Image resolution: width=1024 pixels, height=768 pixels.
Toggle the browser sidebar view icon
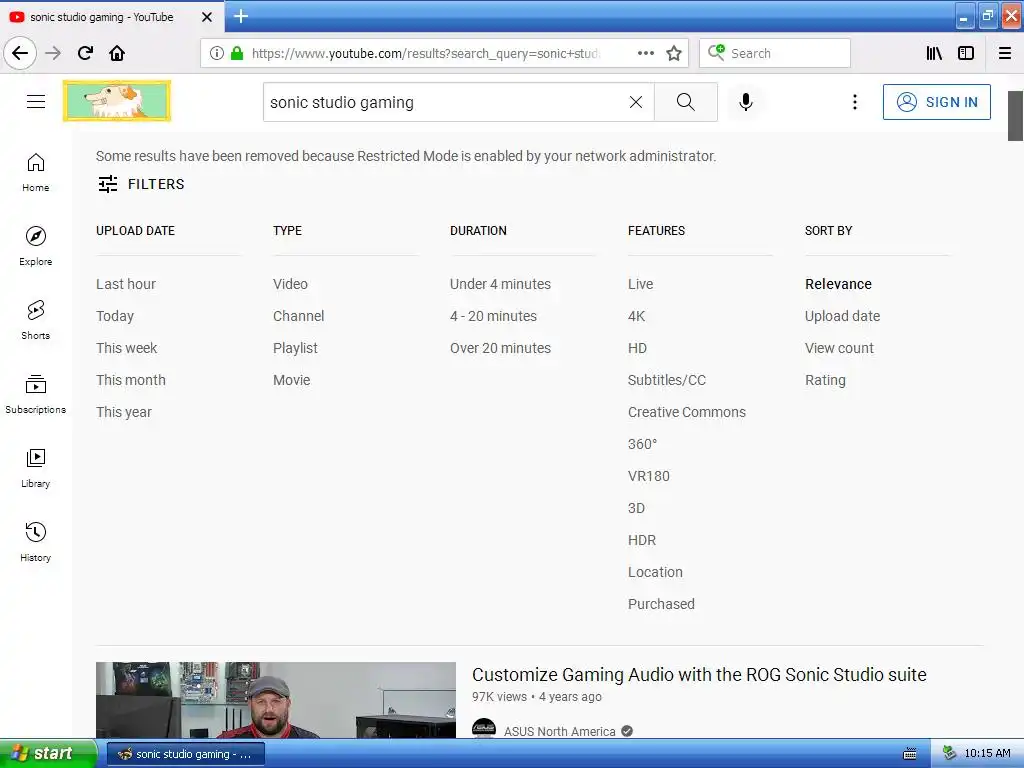pos(966,53)
